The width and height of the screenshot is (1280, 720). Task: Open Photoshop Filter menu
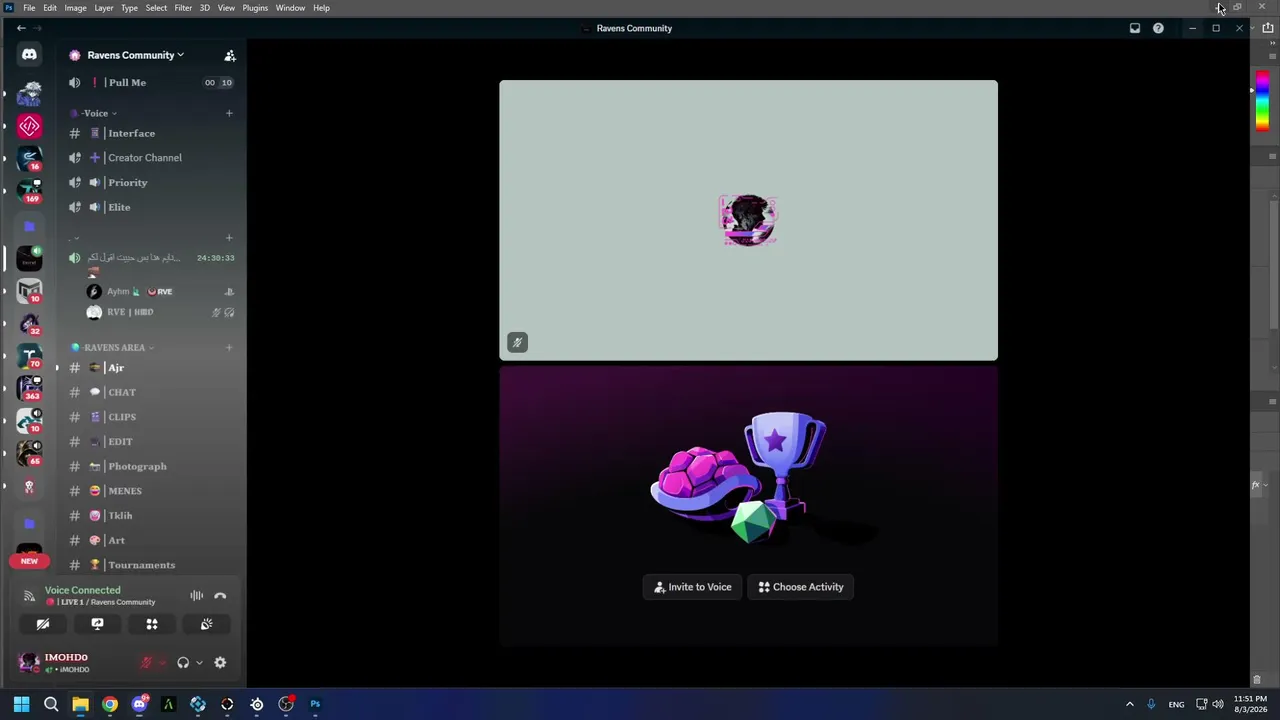pyautogui.click(x=183, y=8)
